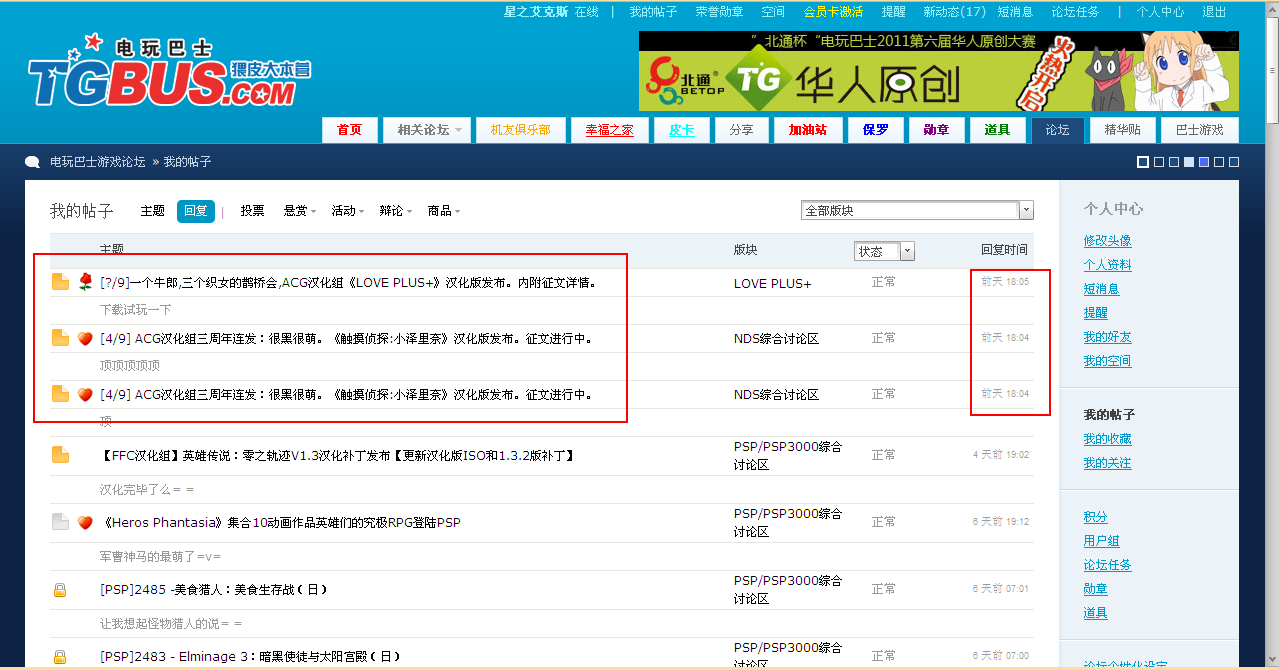Click username 星之艾克斯 in top bar
Screen dimensions: 1279x670
[x=536, y=12]
